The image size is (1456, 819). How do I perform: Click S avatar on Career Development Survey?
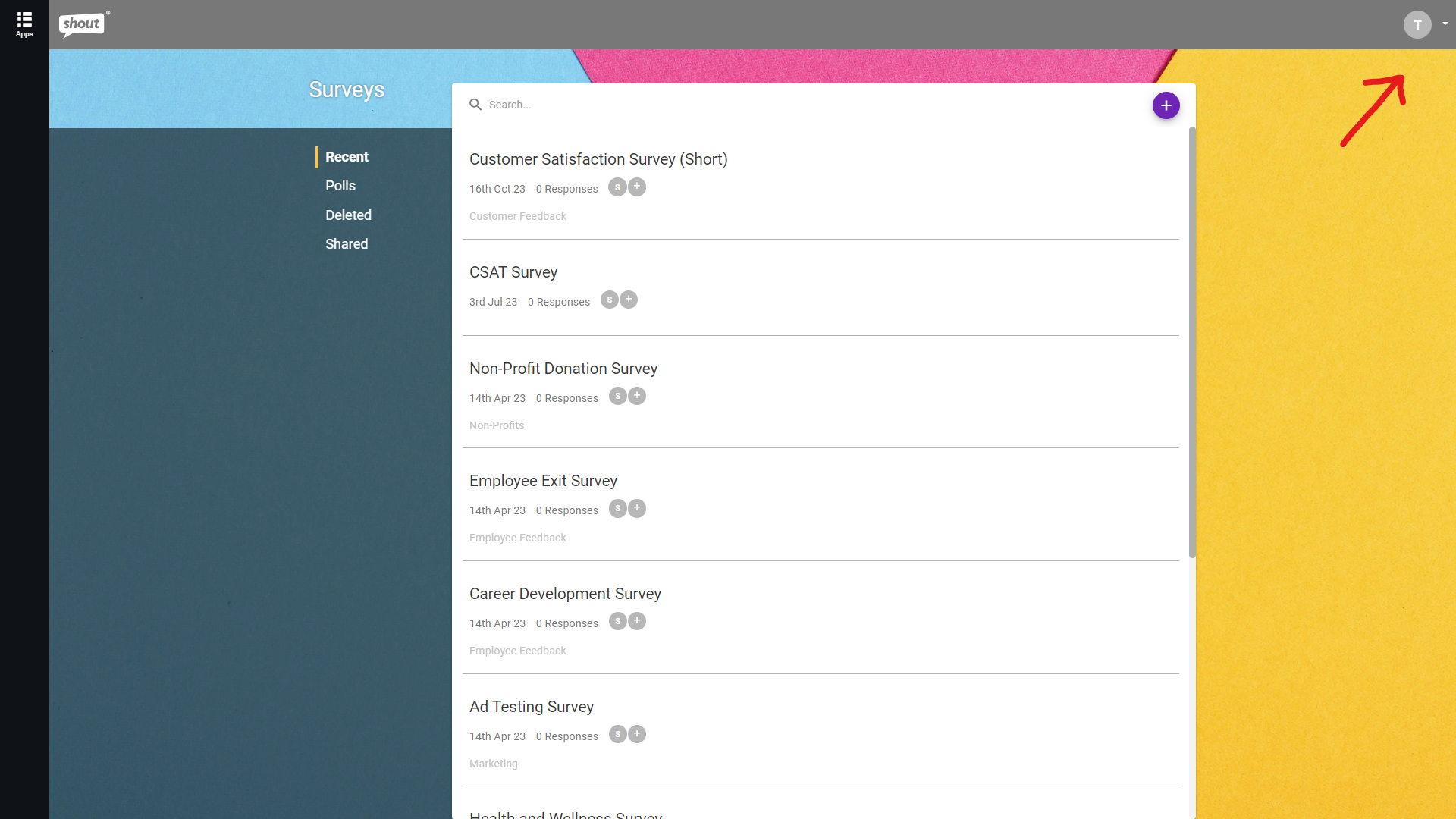click(x=618, y=621)
